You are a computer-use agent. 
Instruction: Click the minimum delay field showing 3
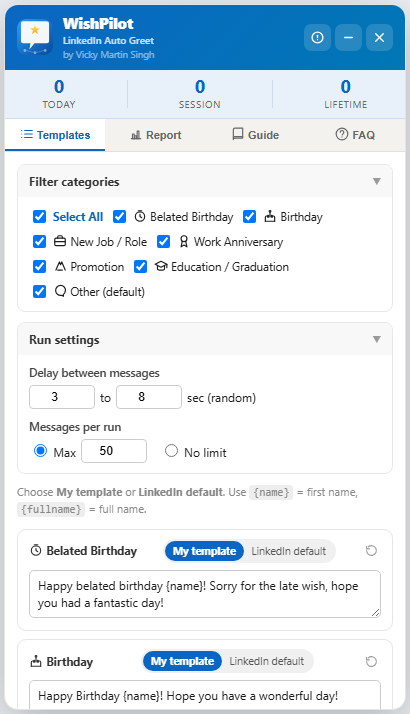click(62, 397)
